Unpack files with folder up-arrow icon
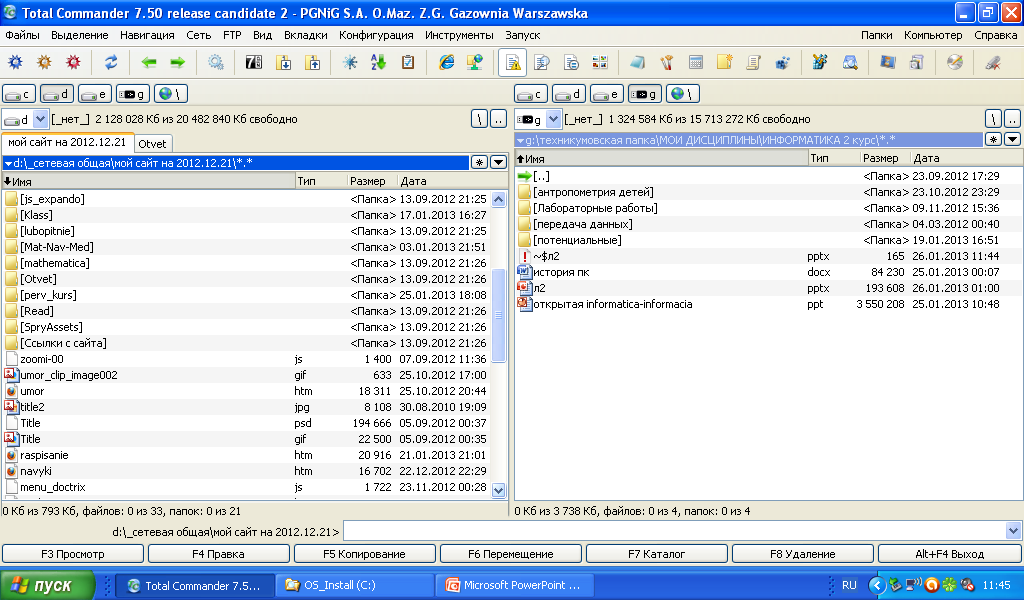 [313, 63]
